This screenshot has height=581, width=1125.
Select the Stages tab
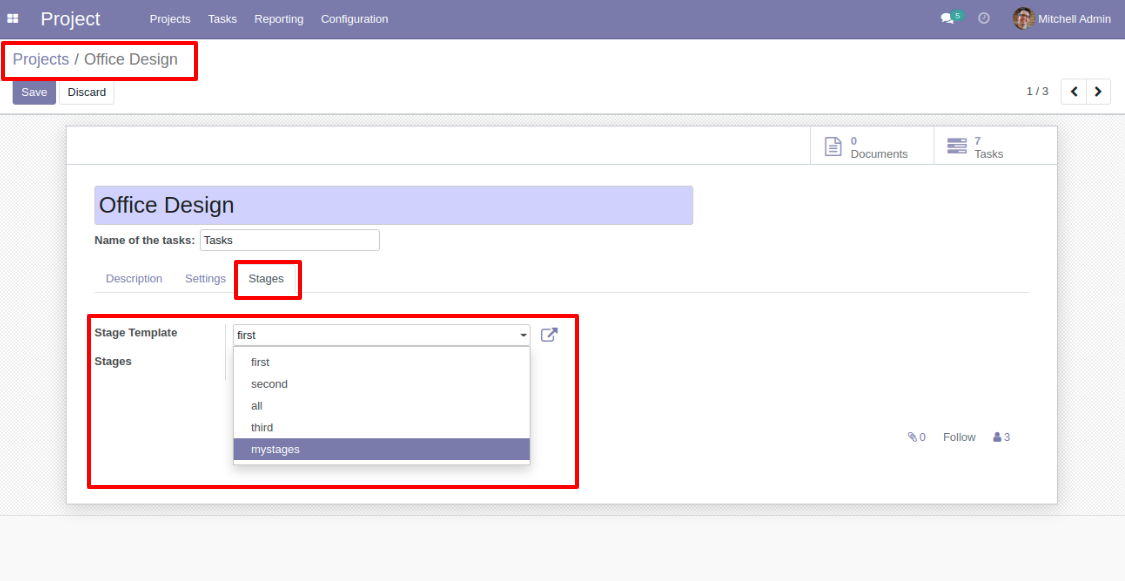(266, 278)
